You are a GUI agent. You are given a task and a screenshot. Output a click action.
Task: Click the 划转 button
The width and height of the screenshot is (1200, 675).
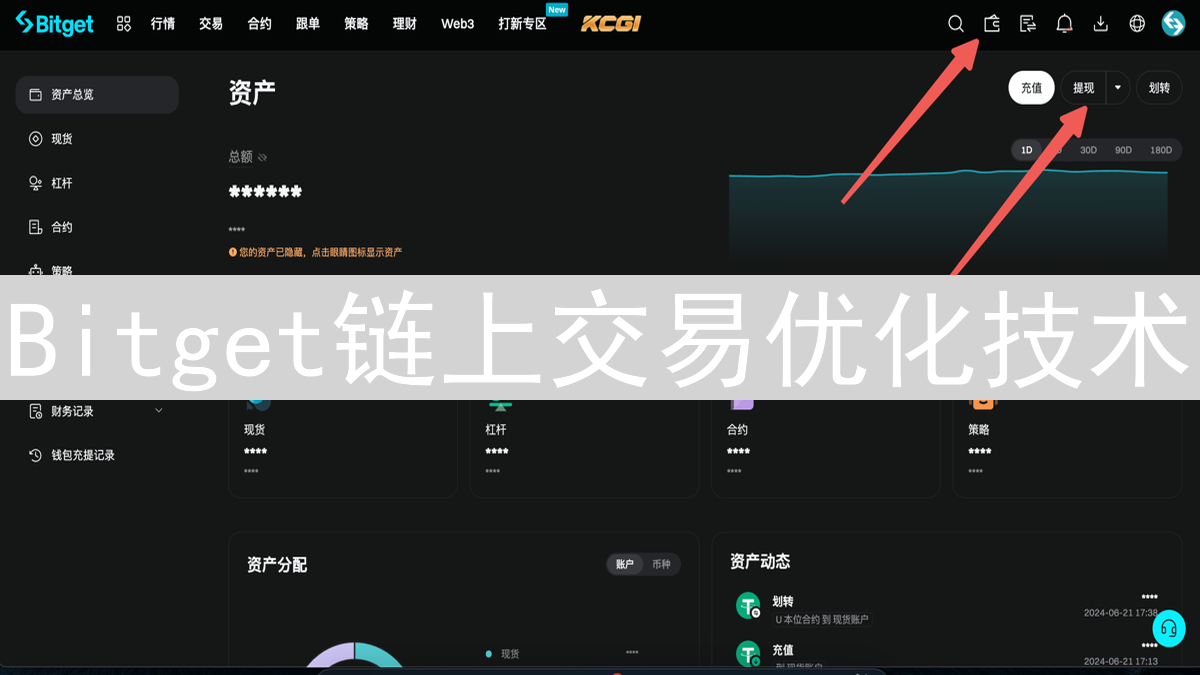[x=1159, y=88]
